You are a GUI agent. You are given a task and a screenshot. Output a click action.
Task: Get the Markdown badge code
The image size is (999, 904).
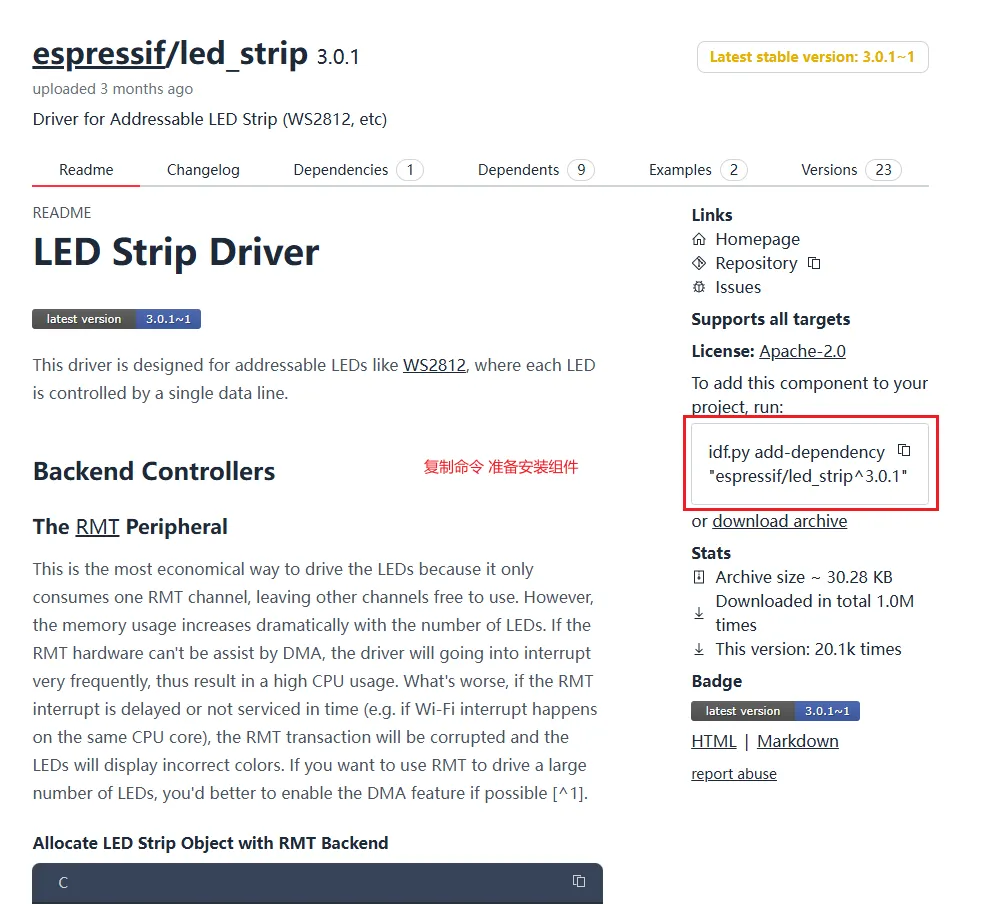tap(797, 741)
